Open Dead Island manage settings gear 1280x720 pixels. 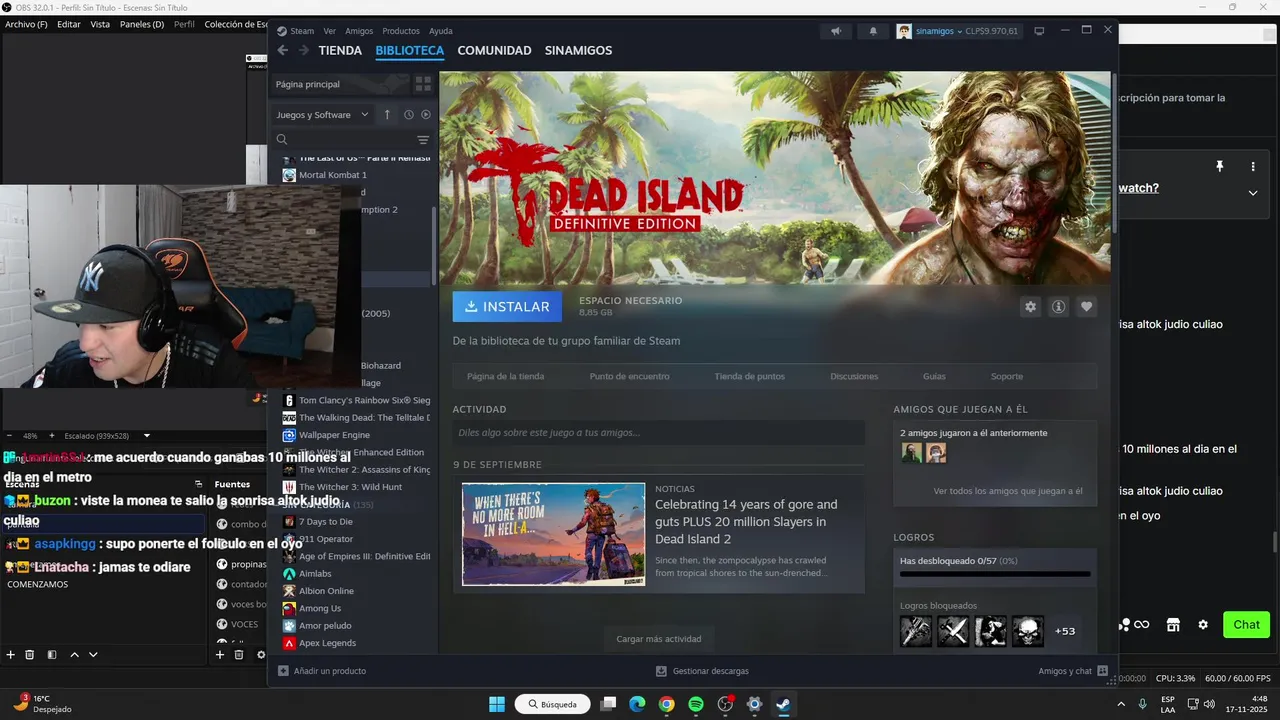[1031, 307]
